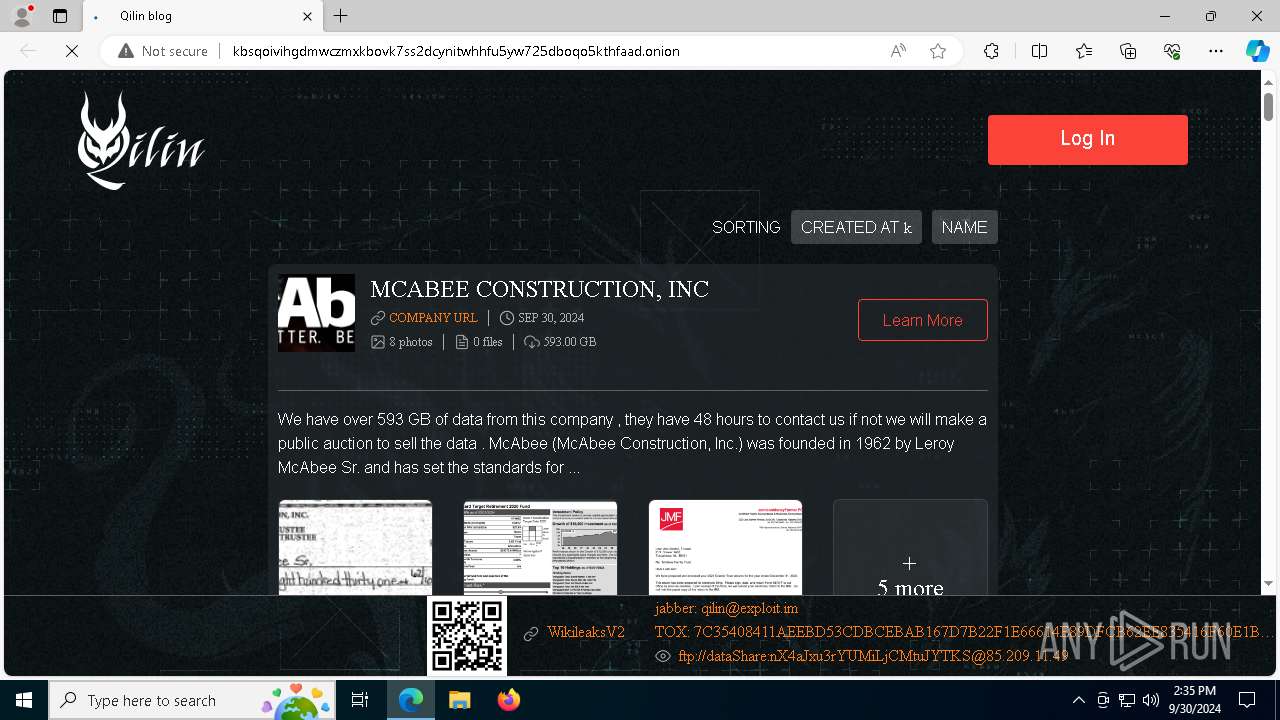Open the Browser essentials icon

point(1172,51)
